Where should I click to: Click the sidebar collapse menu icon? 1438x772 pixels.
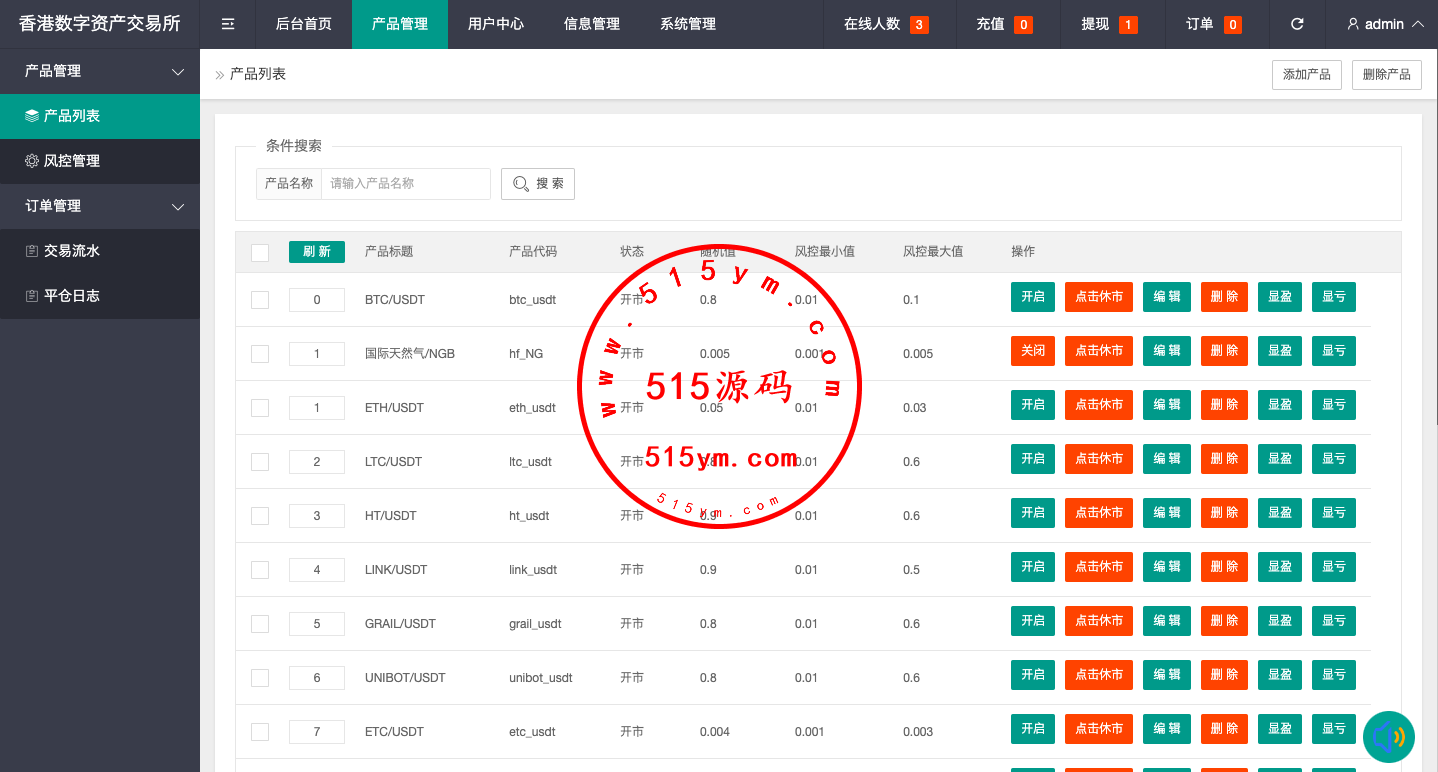[x=228, y=24]
